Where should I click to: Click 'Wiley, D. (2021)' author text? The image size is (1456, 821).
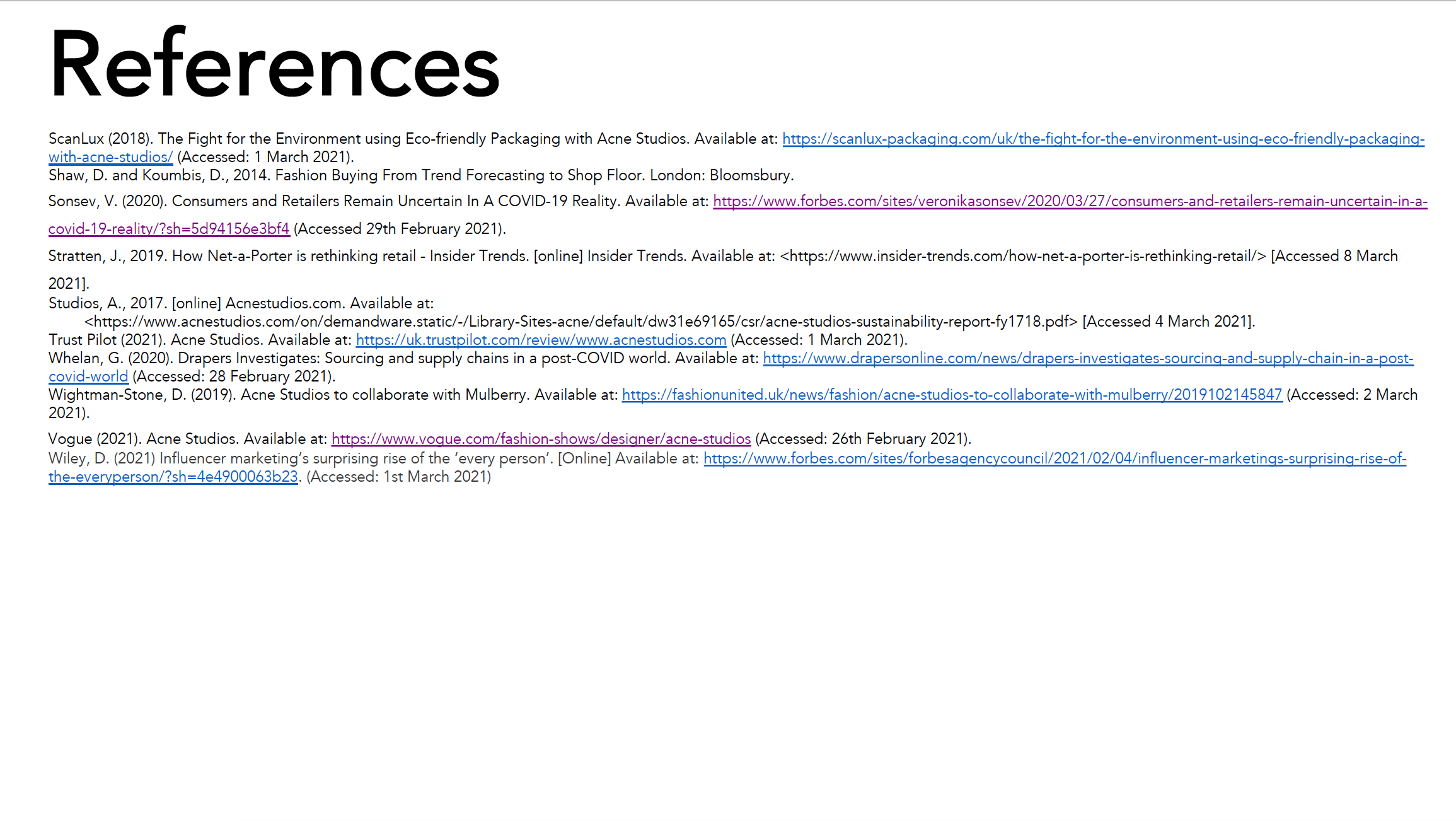coord(101,458)
